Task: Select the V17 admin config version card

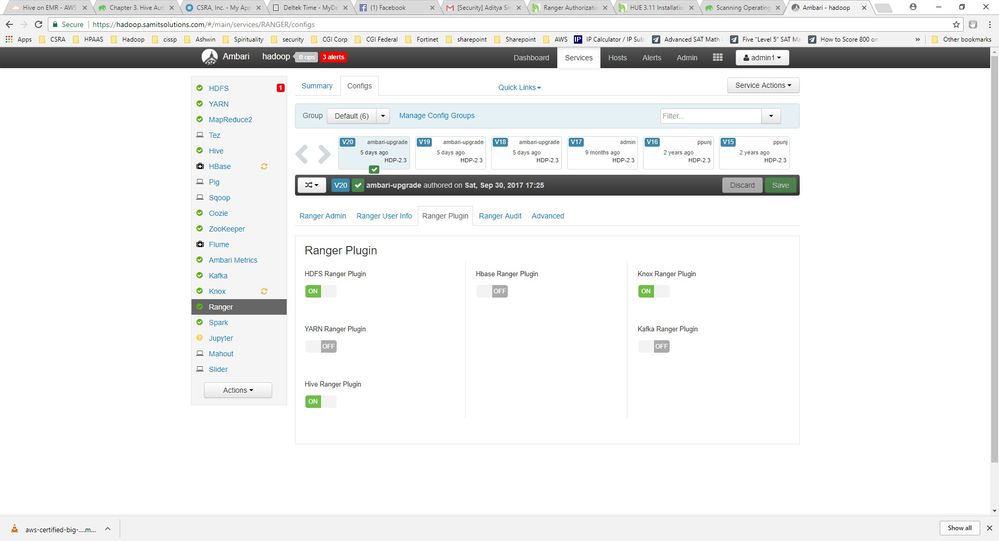Action: click(x=602, y=152)
